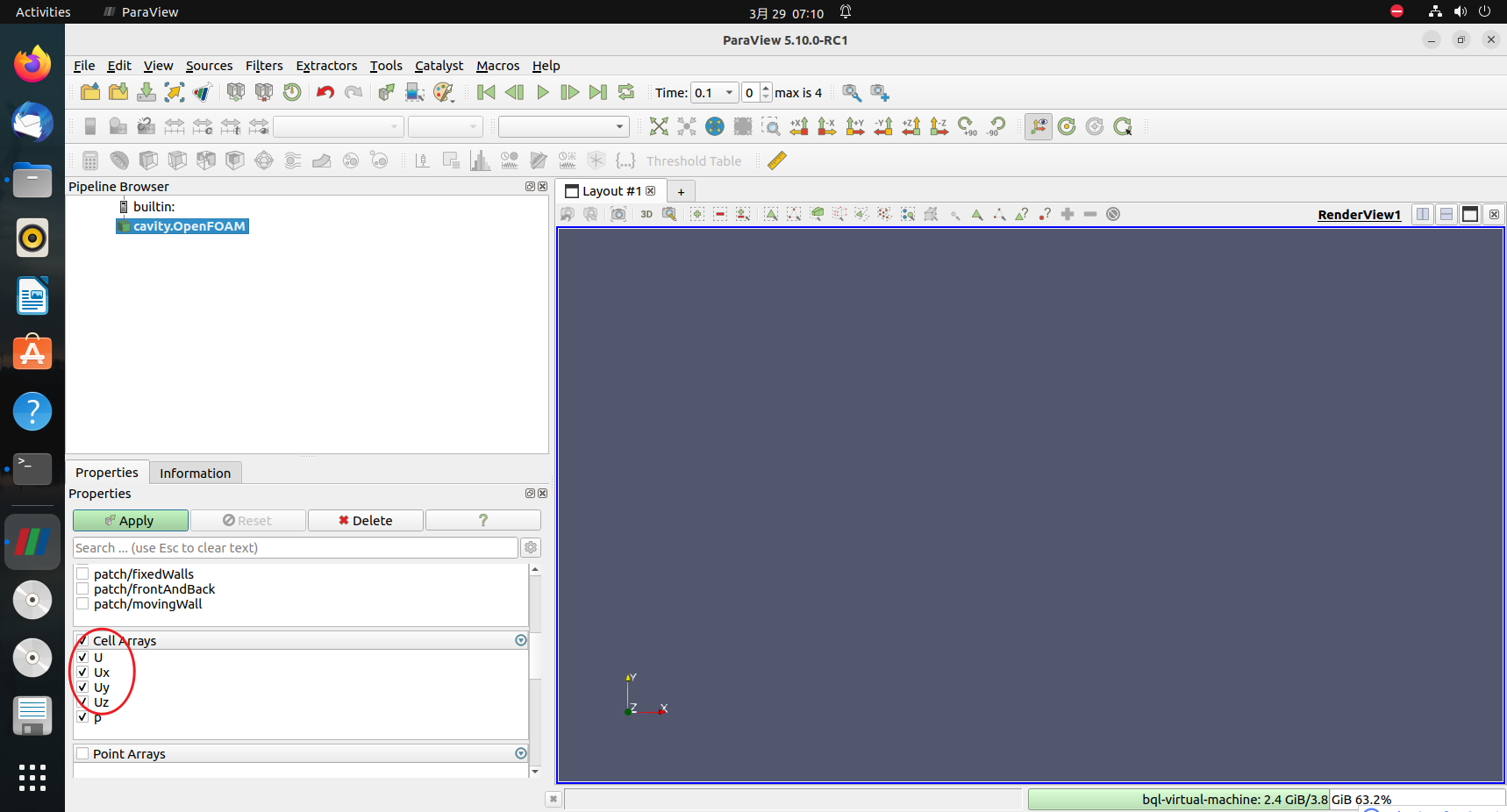Set view direction to -X
The height and width of the screenshot is (812, 1507).
click(827, 126)
